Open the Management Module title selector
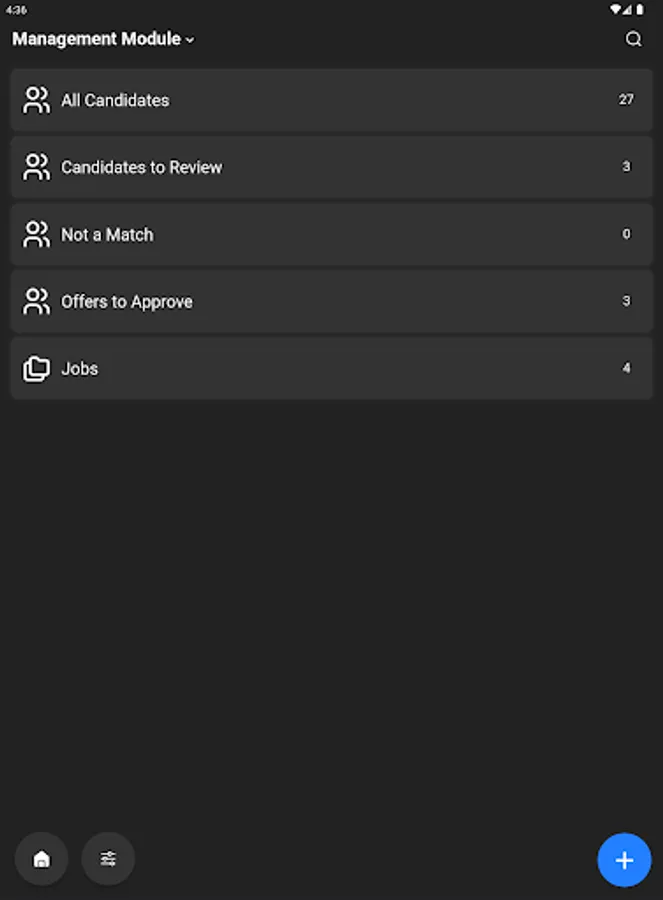Screen dimensions: 663x900 click(97, 39)
